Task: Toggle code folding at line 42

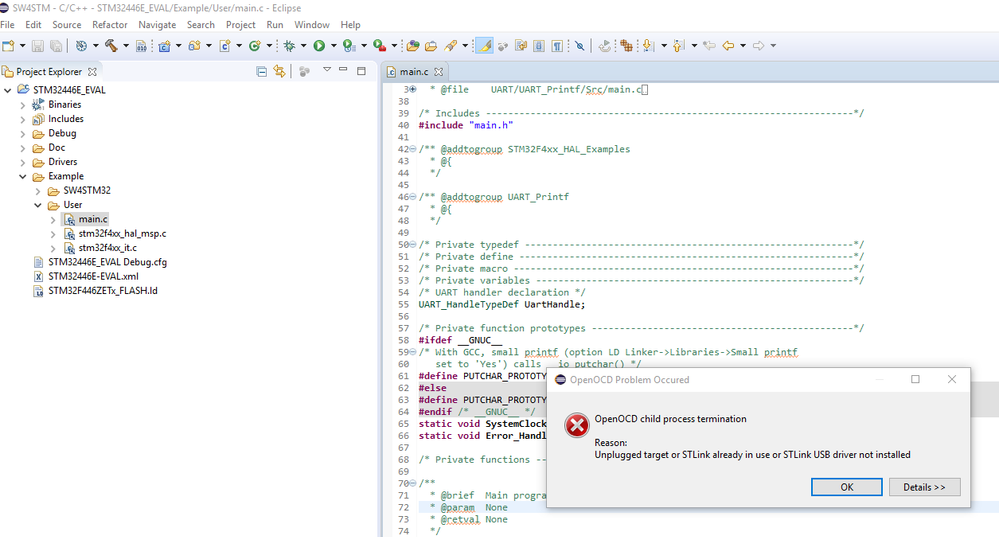Action: pos(413,149)
